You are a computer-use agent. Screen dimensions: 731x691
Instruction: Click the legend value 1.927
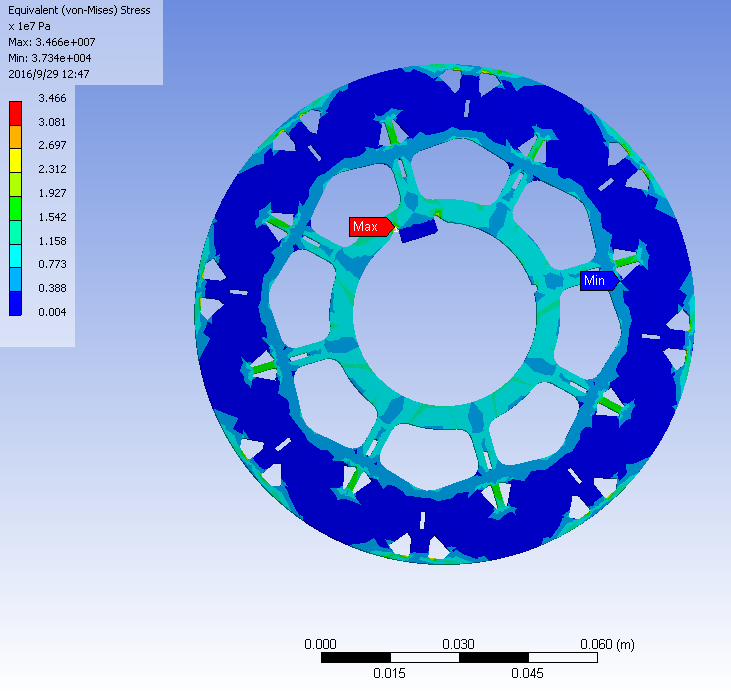tap(52, 193)
